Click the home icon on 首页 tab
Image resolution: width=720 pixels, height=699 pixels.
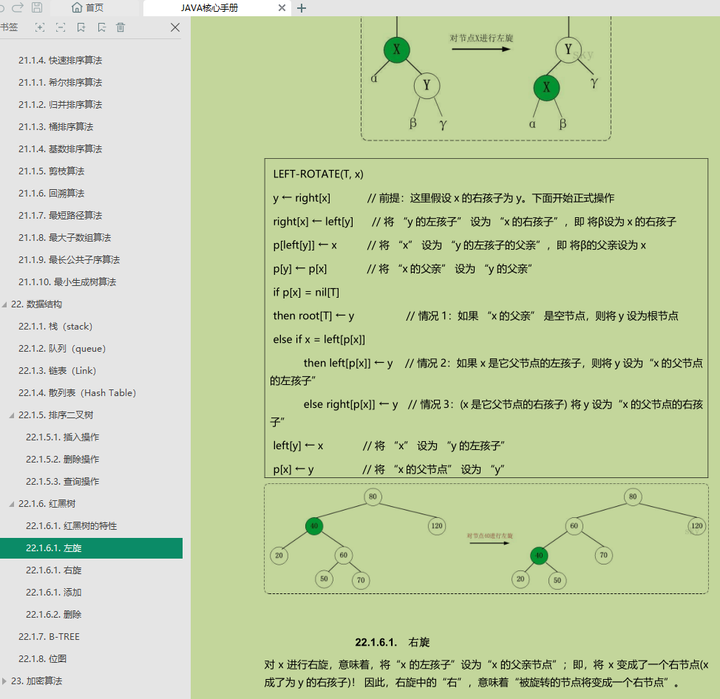[x=77, y=8]
